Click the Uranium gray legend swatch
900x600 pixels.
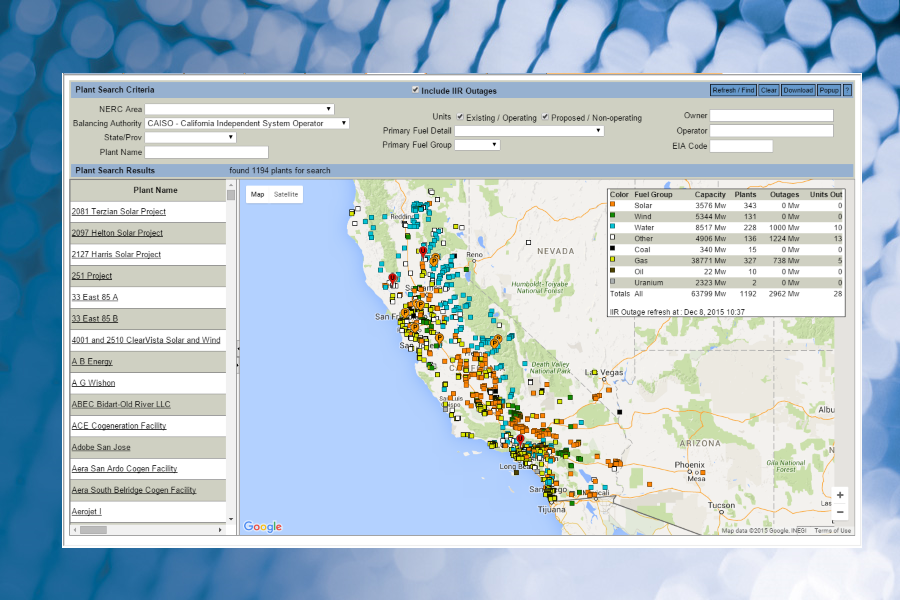click(x=612, y=281)
